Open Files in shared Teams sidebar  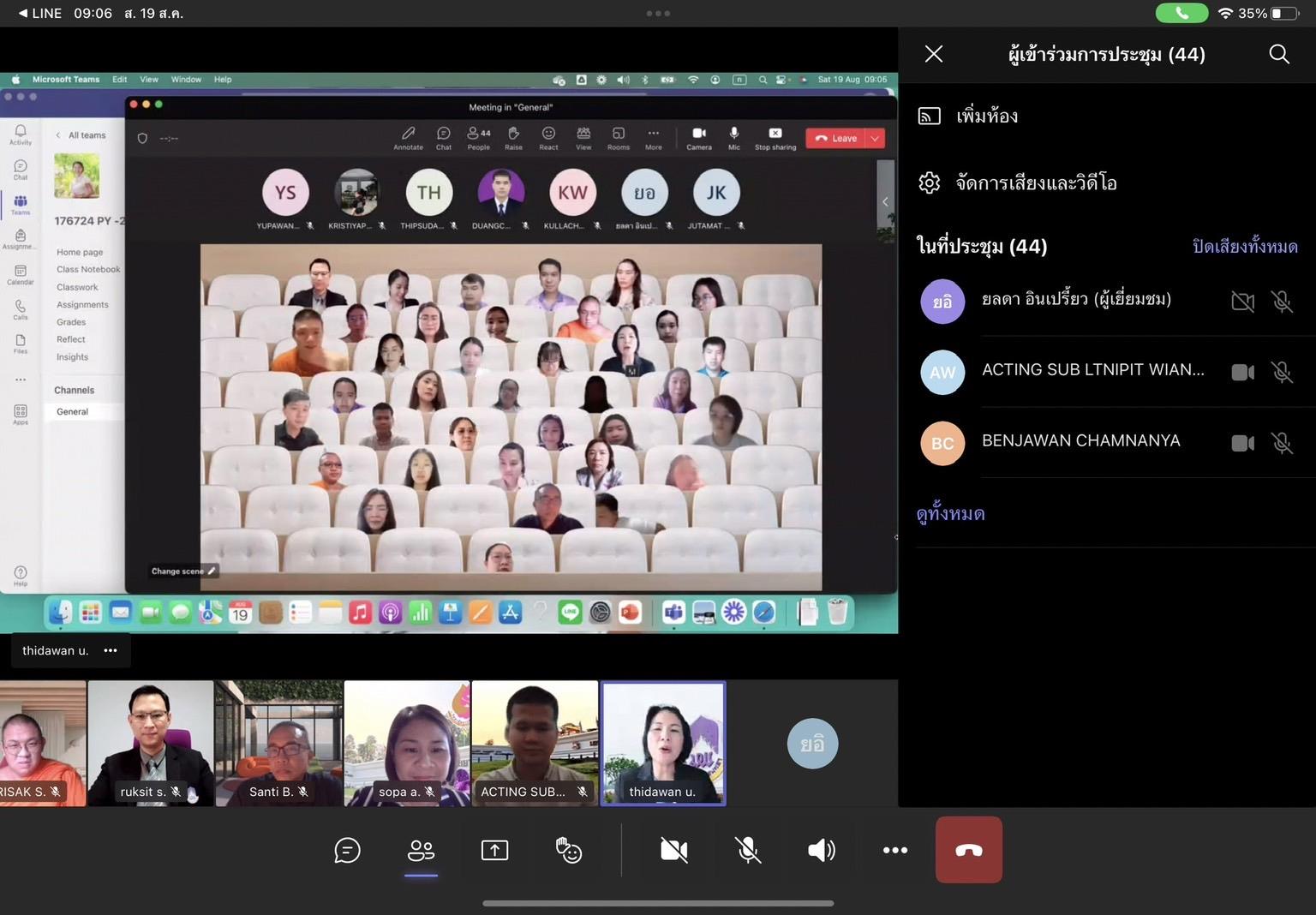(21, 344)
